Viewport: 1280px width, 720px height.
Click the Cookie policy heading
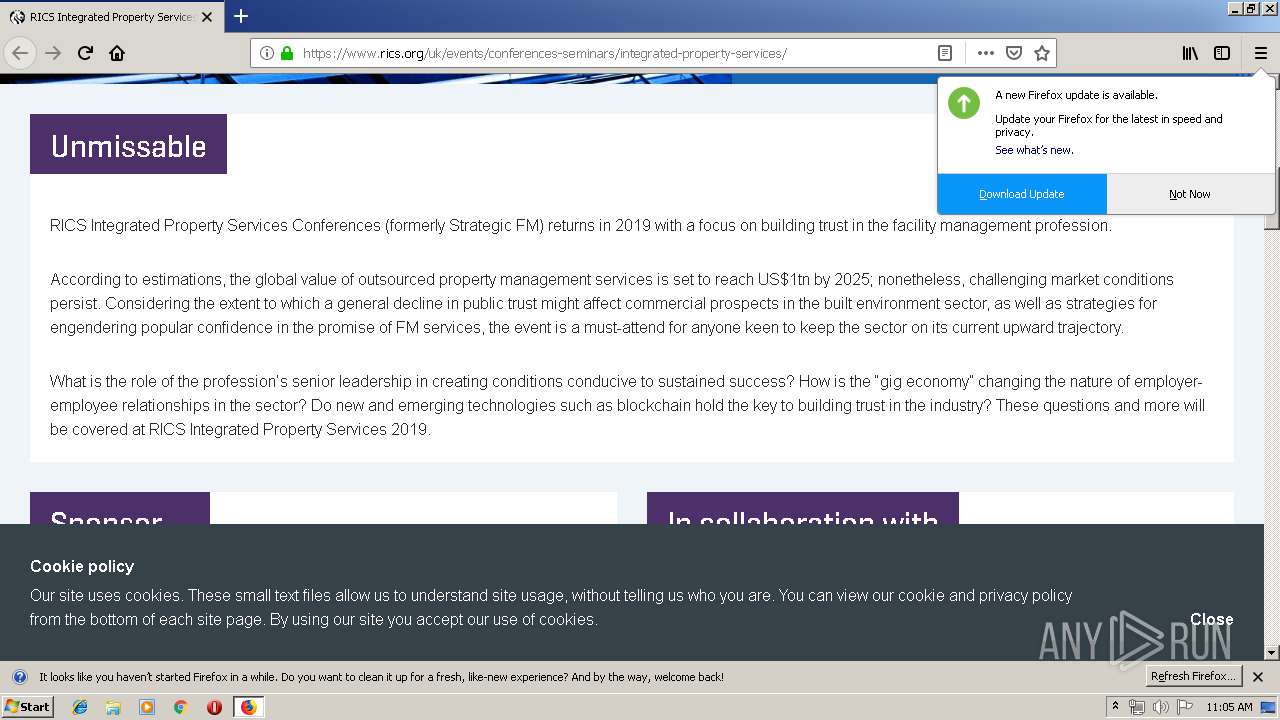[82, 566]
